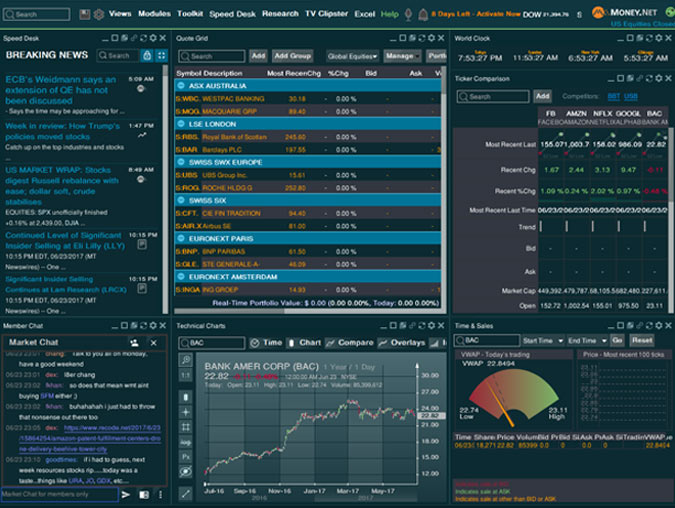Expand the Manage dropdown in Quote Grid
Viewport: 675px width, 508px height.
401,56
